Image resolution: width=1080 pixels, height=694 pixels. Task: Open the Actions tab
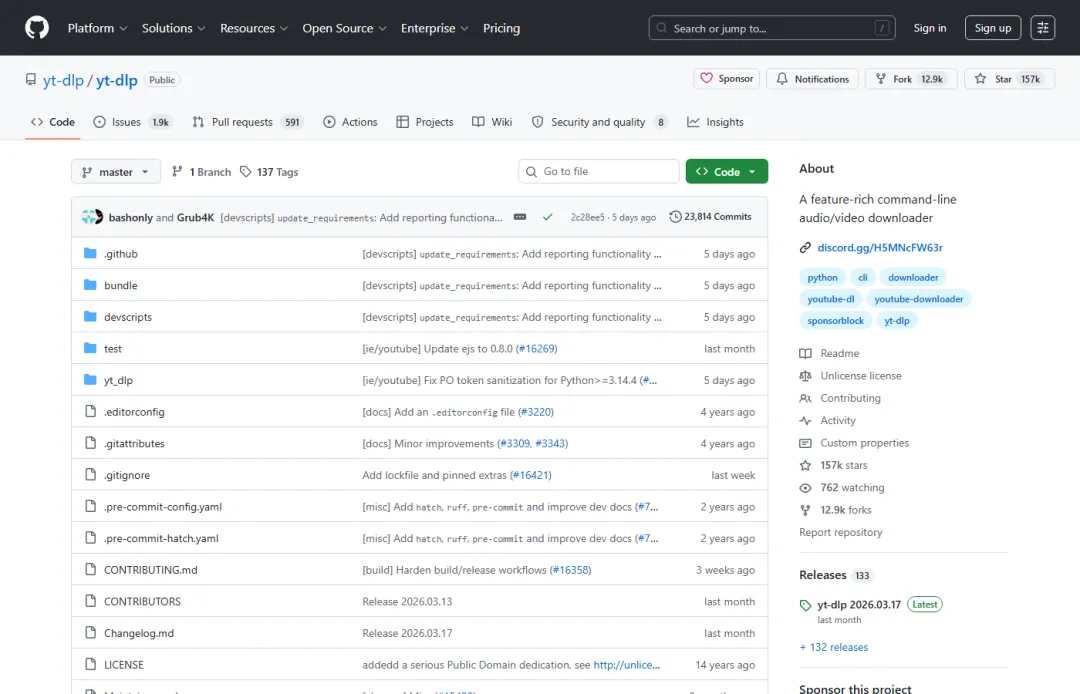(x=351, y=122)
